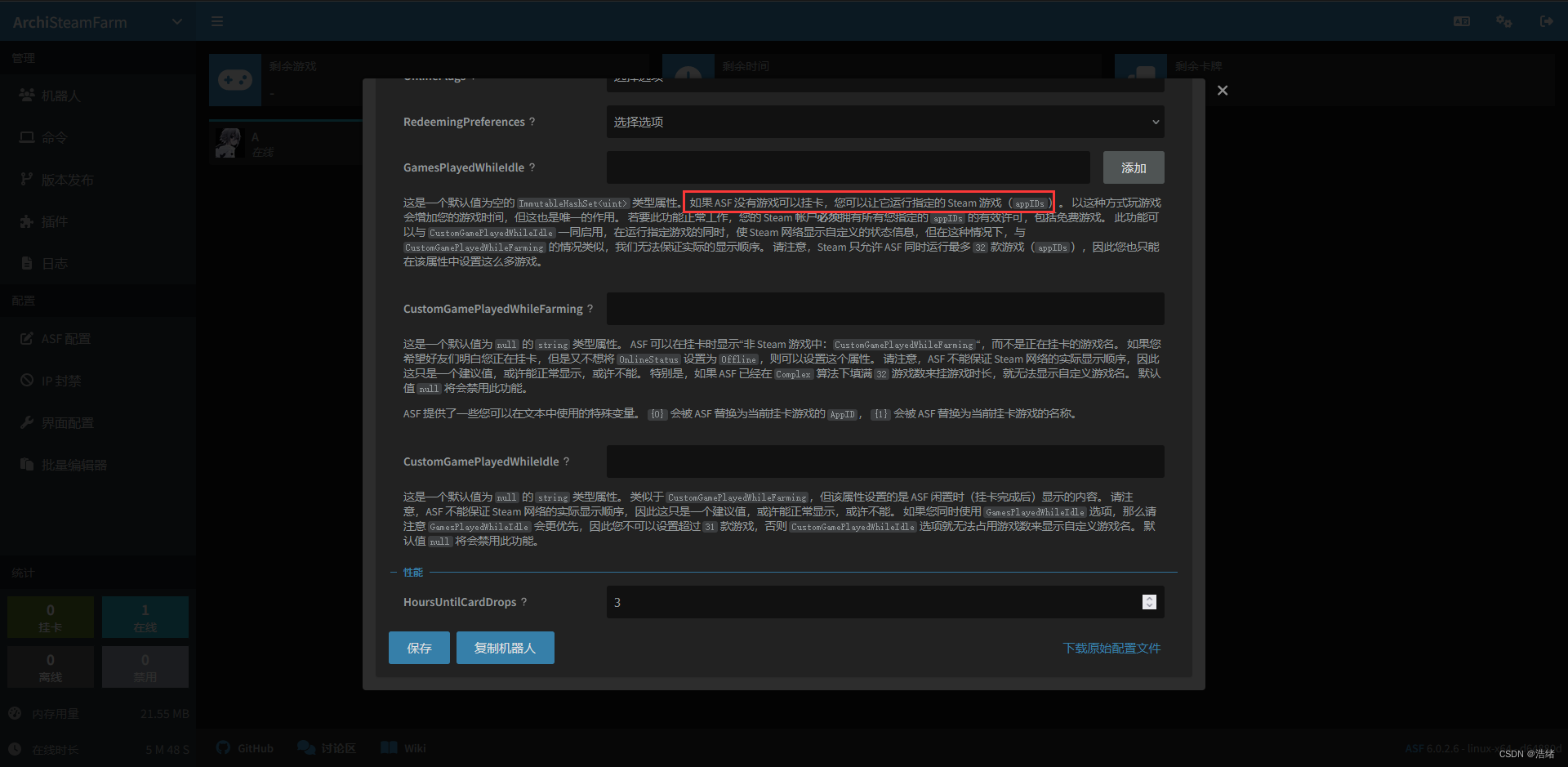
Task: Expand the ArchiSteamFarm title dropdown arrow
Action: tap(177, 22)
